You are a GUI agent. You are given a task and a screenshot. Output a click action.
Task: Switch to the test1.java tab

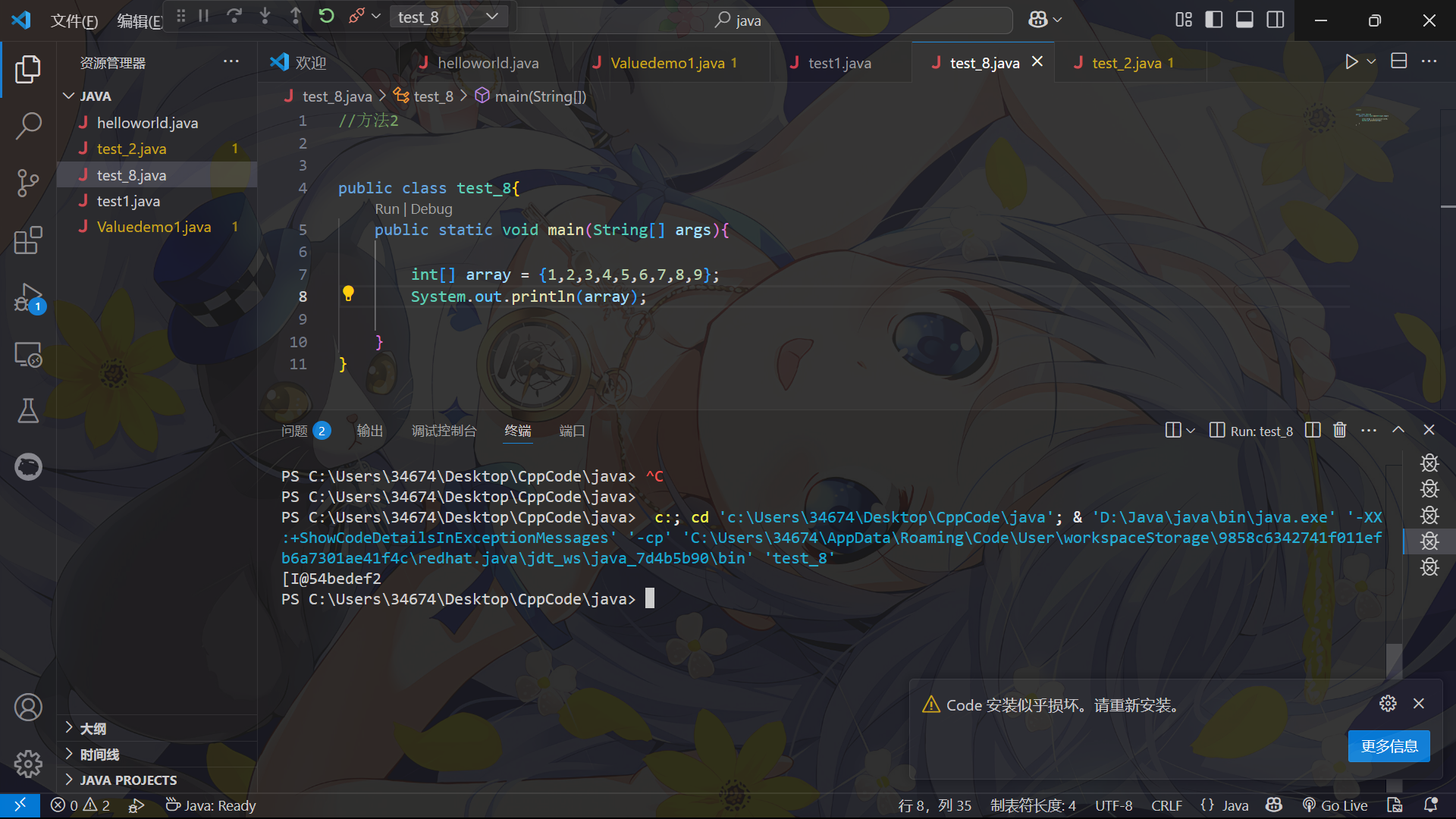(x=839, y=63)
